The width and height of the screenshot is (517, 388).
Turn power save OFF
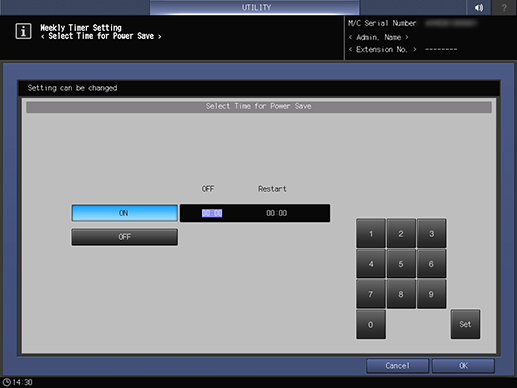124,237
